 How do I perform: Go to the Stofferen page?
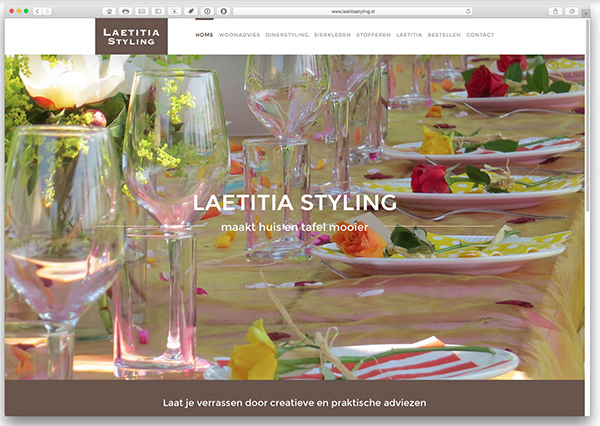click(373, 35)
